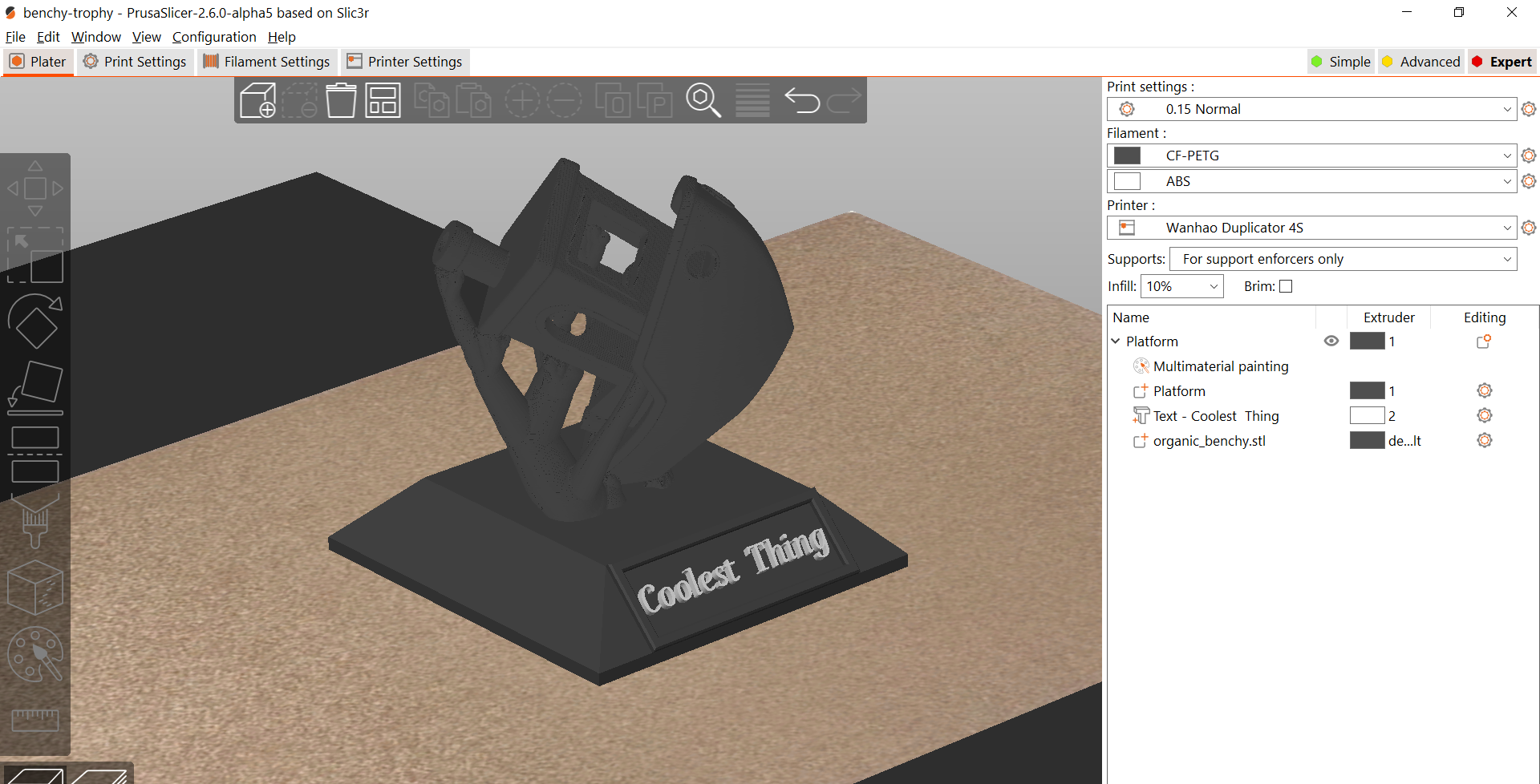Select the Paint-on supports brush tool
Viewport: 1540px width, 784px height.
(35, 520)
